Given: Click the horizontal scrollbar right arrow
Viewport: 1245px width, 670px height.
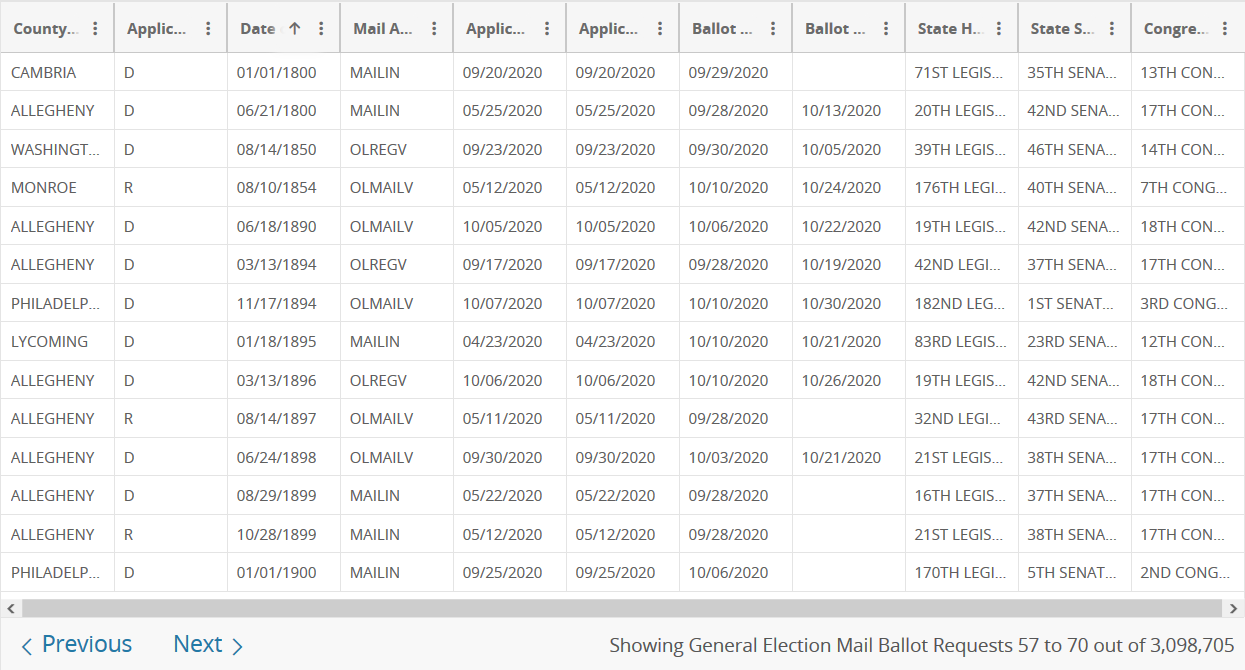Looking at the screenshot, I should (x=1235, y=608).
